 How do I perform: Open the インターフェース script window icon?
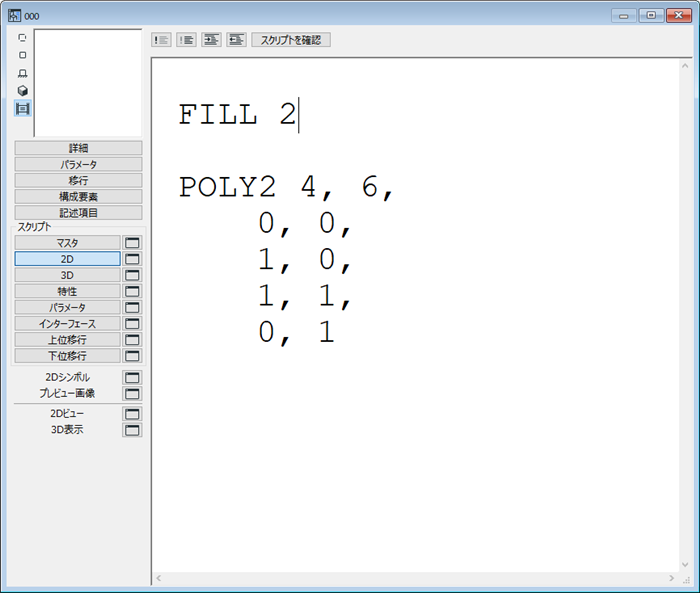coord(132,324)
